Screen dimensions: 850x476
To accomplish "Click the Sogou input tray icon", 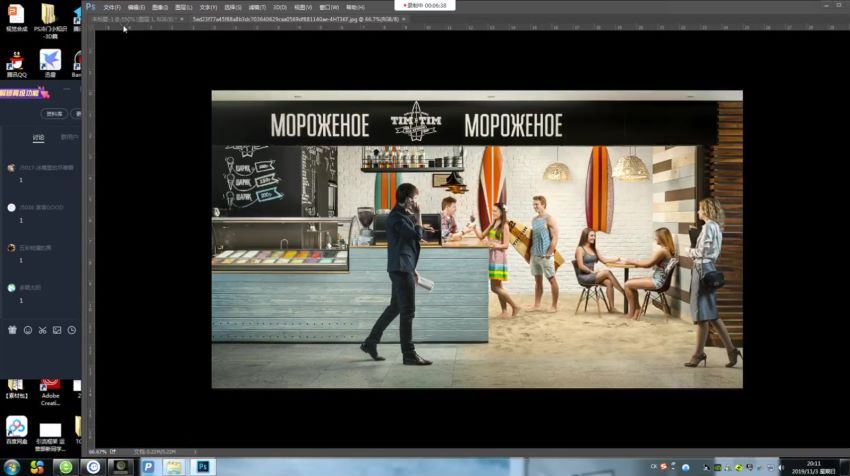I will click(664, 467).
